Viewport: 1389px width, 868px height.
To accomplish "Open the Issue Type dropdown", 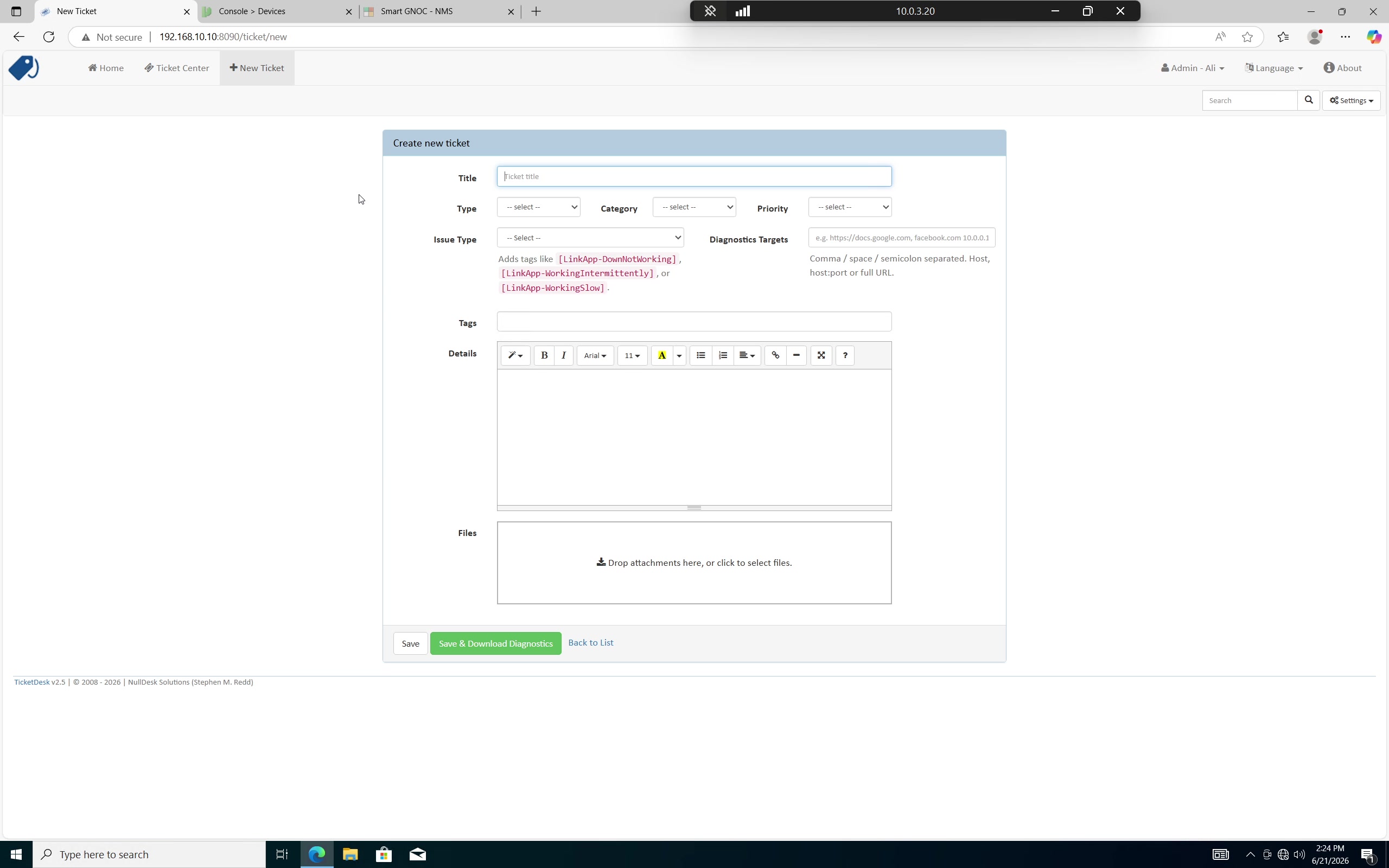I will point(590,238).
